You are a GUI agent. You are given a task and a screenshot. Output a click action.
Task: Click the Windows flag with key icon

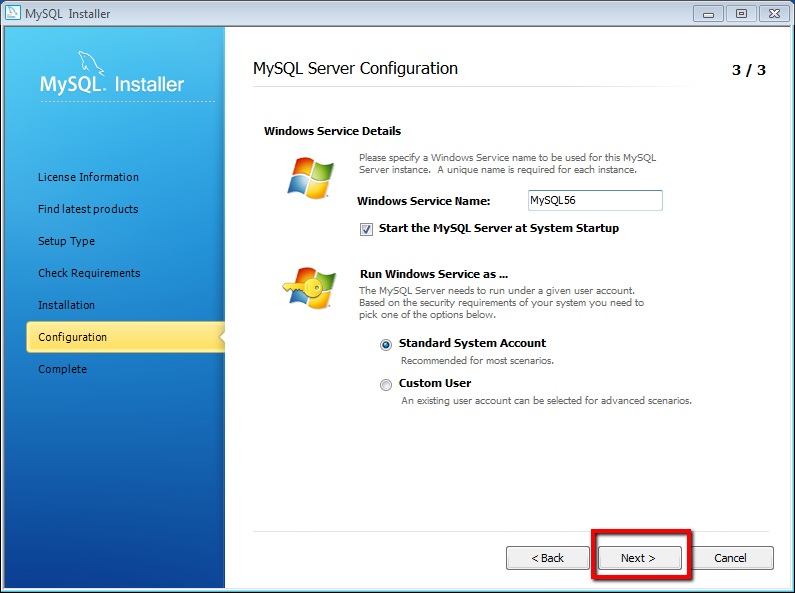[x=310, y=287]
